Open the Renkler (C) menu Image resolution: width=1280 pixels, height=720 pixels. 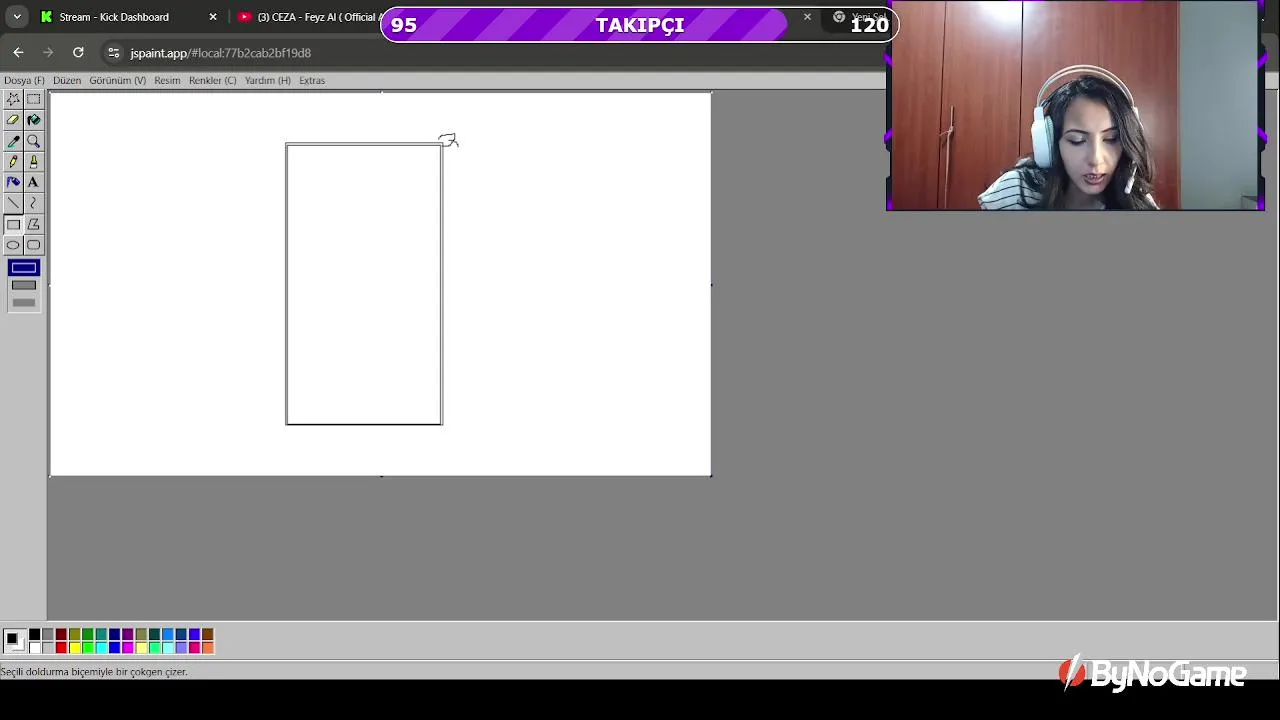point(213,80)
